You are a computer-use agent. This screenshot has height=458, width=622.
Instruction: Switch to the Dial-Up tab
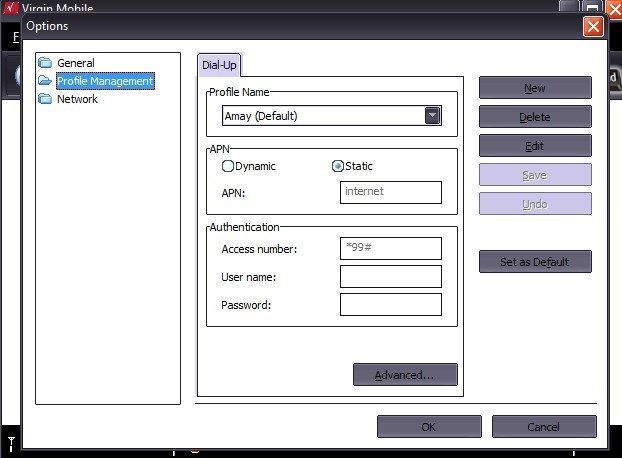tap(219, 65)
